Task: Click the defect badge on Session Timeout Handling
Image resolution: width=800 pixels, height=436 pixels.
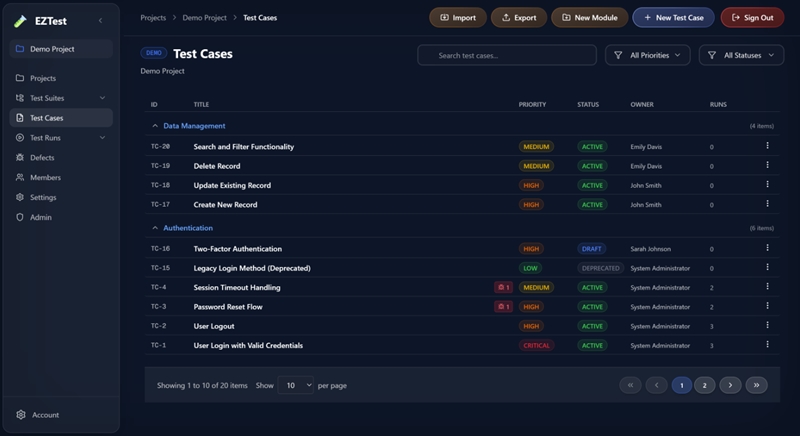Action: tap(504, 288)
